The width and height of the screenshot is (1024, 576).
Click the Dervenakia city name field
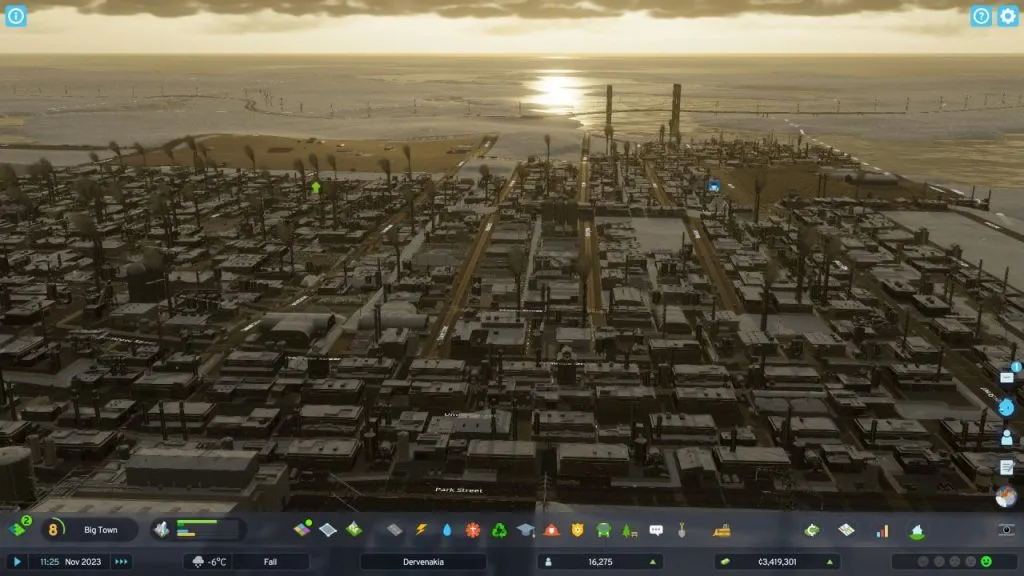tap(423, 562)
